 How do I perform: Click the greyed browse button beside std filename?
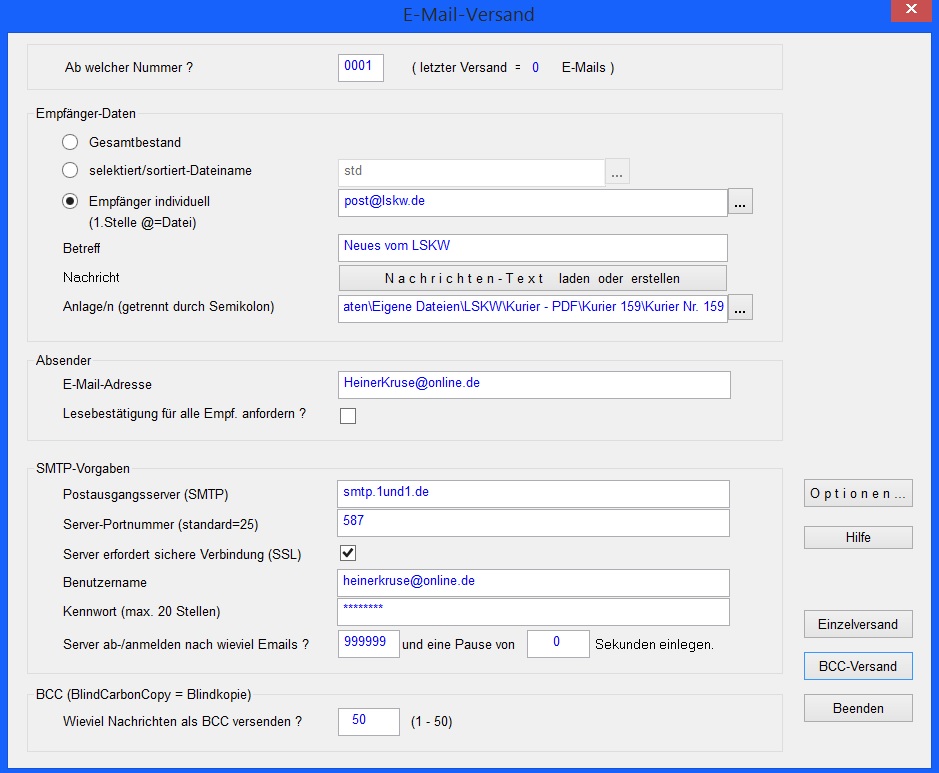[x=617, y=172]
